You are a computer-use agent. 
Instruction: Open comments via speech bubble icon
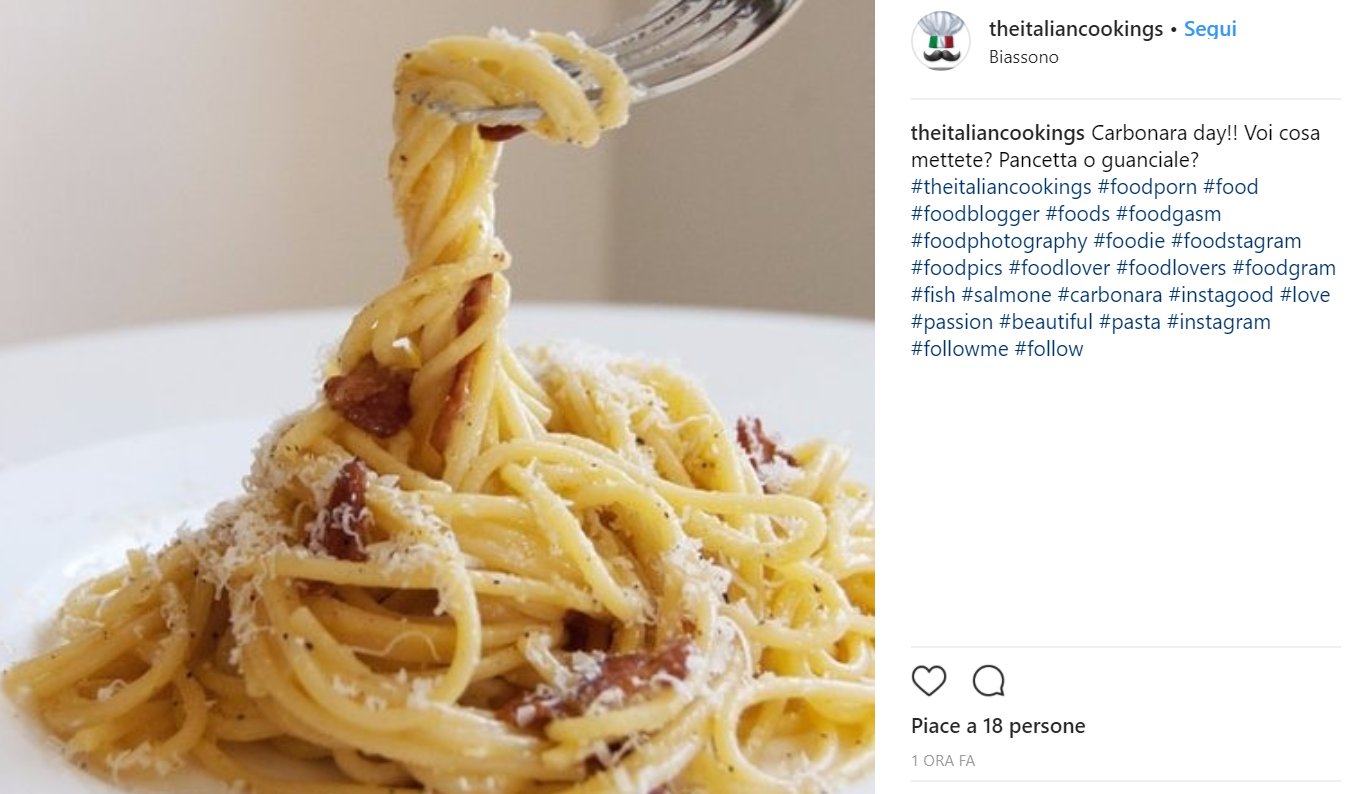(988, 681)
